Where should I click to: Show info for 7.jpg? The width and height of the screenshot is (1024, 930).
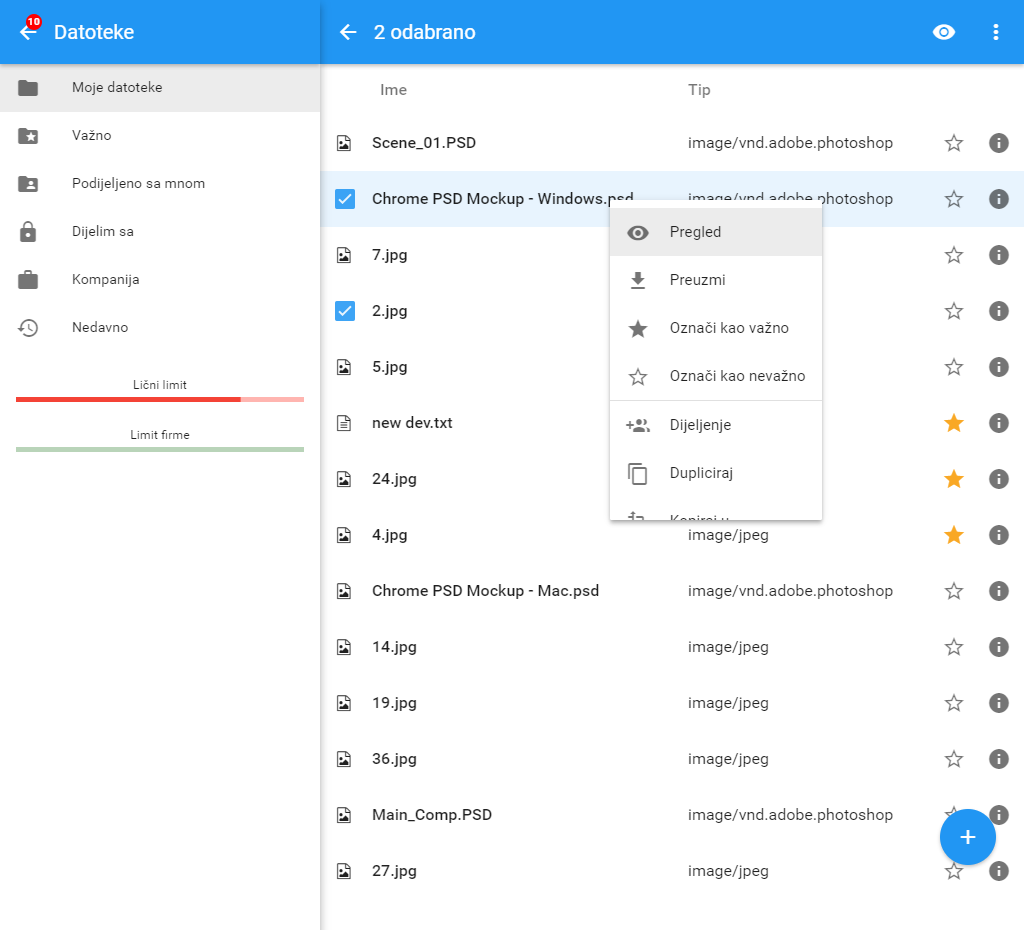point(999,255)
